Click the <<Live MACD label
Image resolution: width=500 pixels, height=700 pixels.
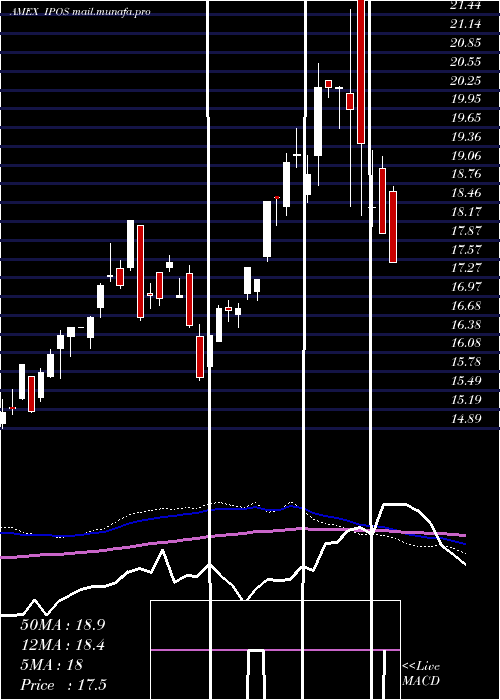(421, 673)
